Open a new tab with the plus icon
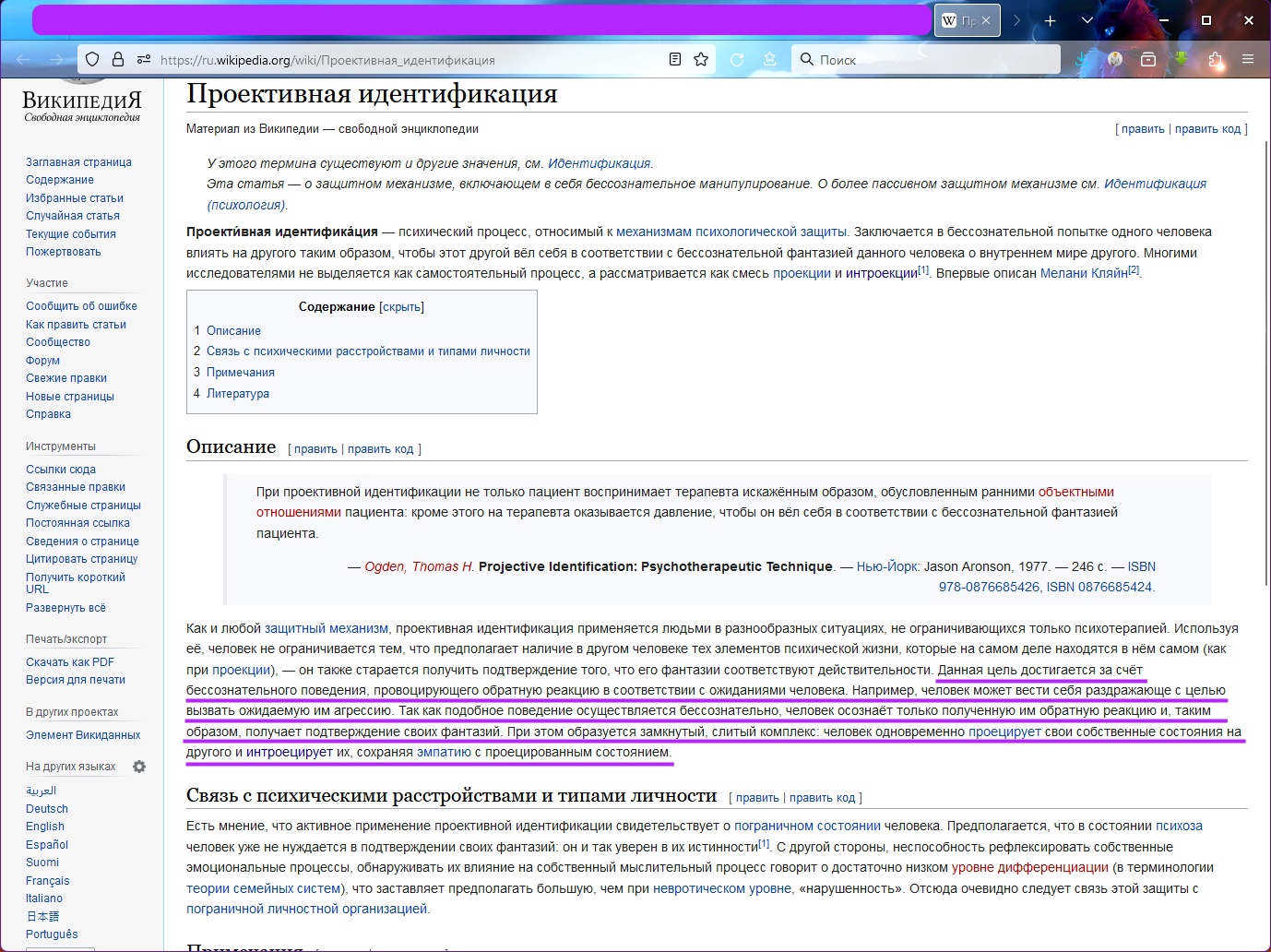Screen dimensions: 1271x952 pos(1050,20)
